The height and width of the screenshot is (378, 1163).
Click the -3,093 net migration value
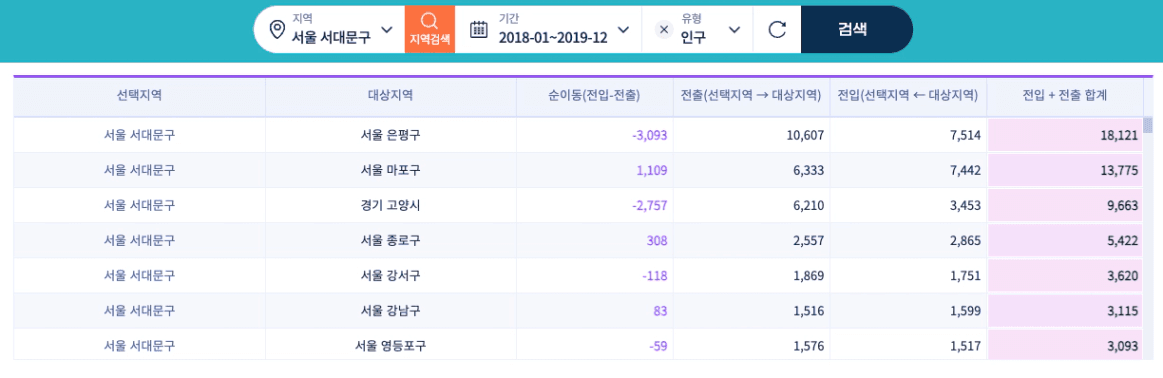click(650, 135)
